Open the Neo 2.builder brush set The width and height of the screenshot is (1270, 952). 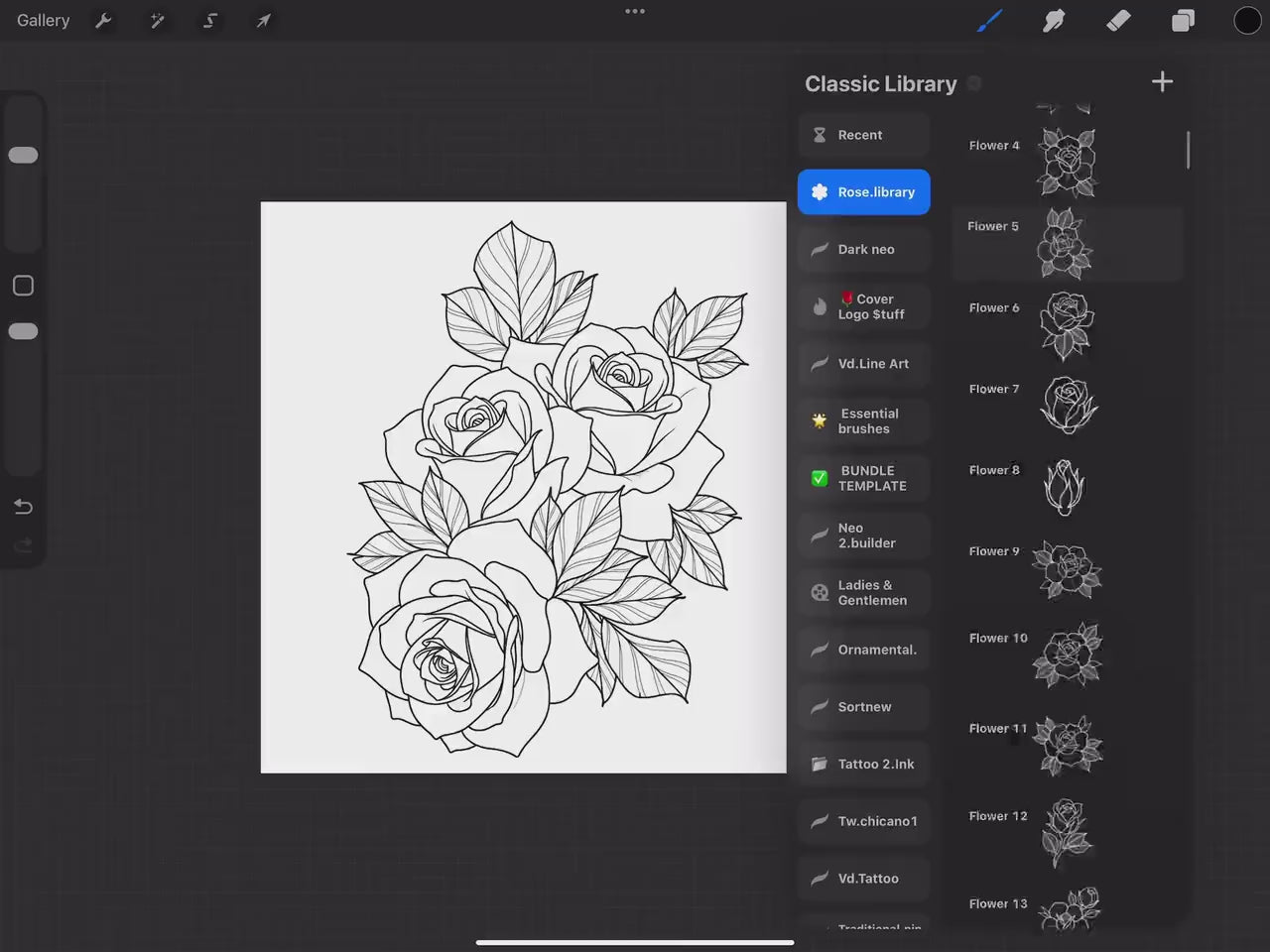tap(864, 535)
